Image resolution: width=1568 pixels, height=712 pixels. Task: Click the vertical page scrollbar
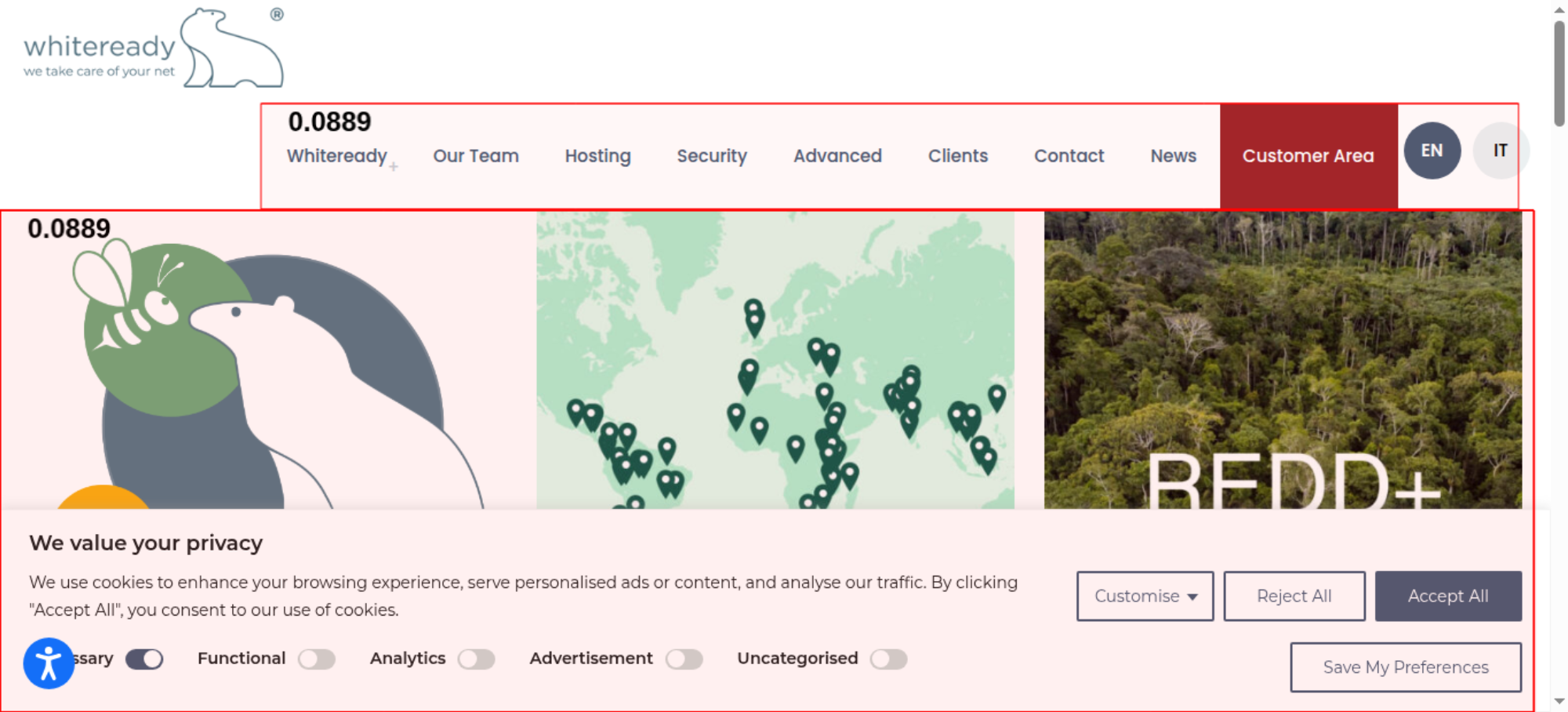(1559, 356)
